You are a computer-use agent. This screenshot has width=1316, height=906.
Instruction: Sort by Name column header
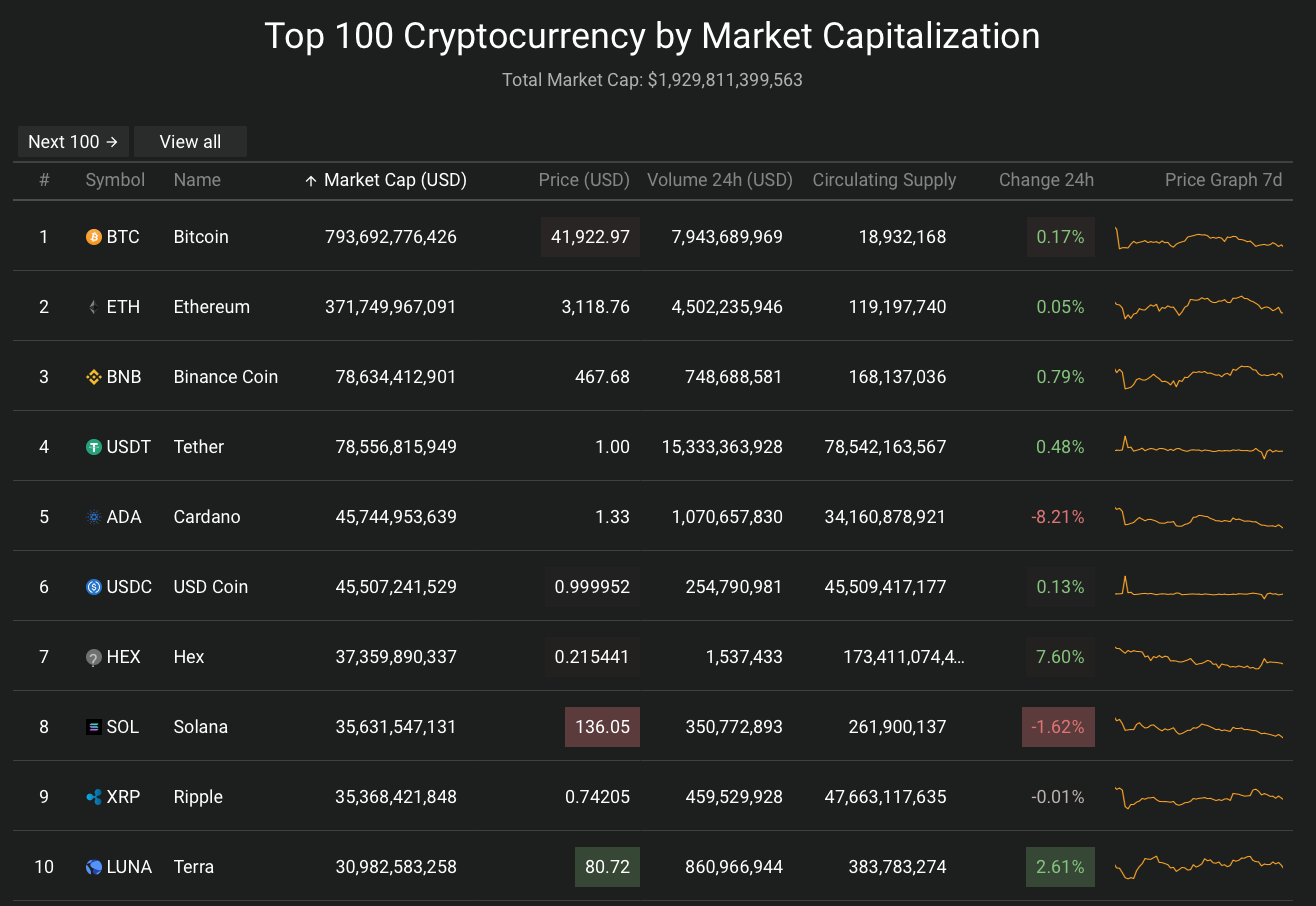(197, 180)
